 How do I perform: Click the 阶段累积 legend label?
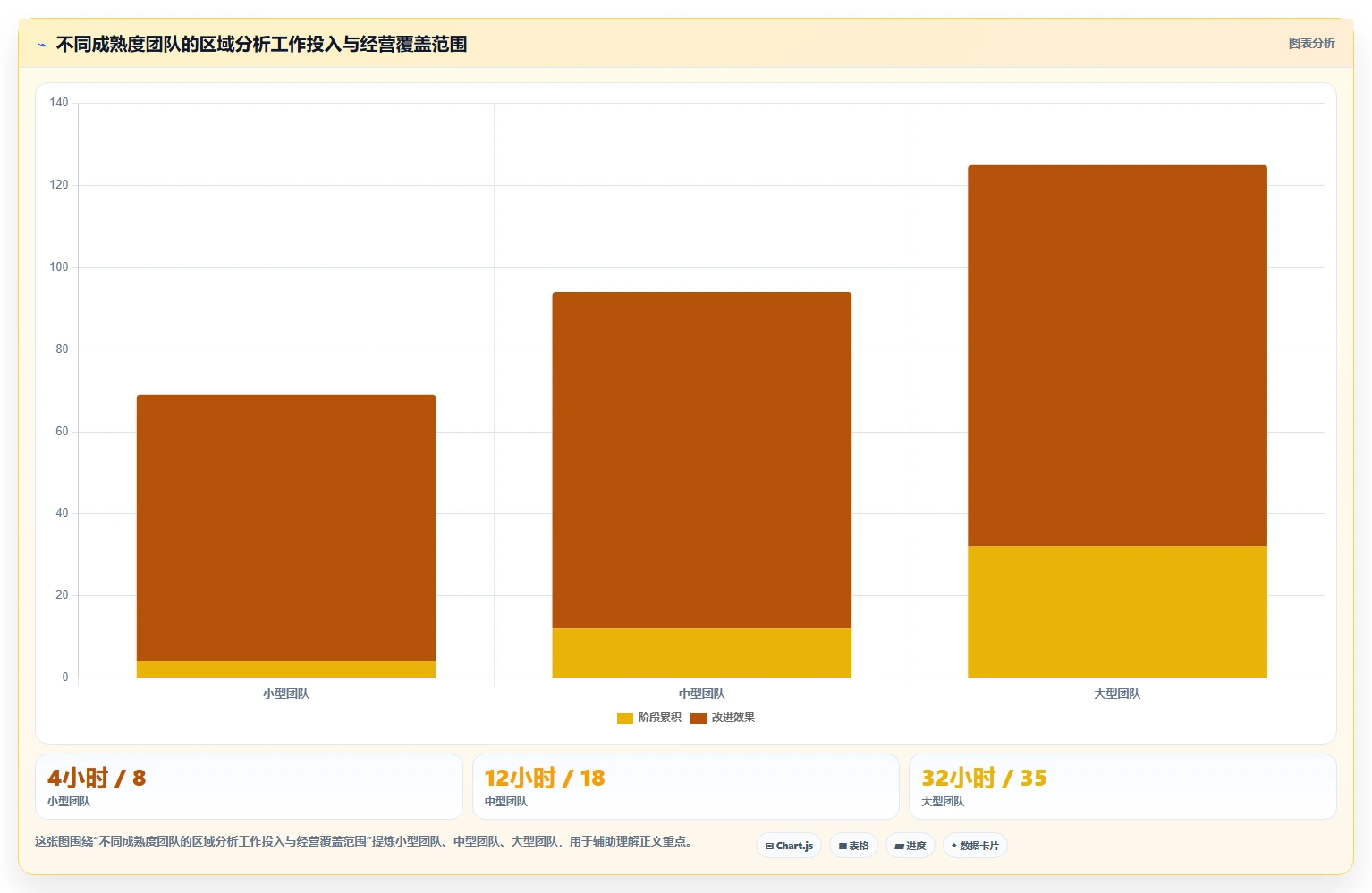(x=660, y=718)
